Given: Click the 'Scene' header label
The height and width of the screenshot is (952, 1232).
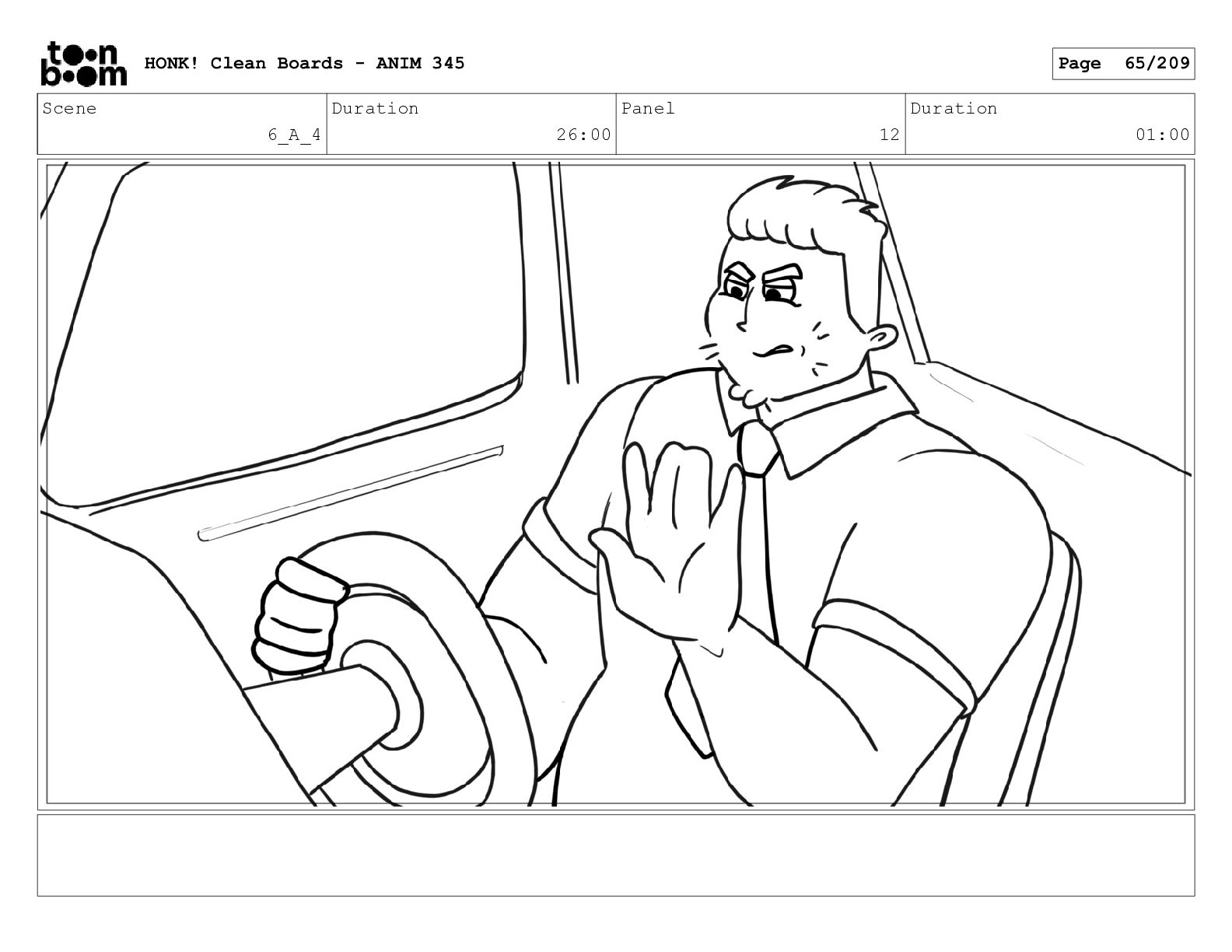Looking at the screenshot, I should [70, 108].
